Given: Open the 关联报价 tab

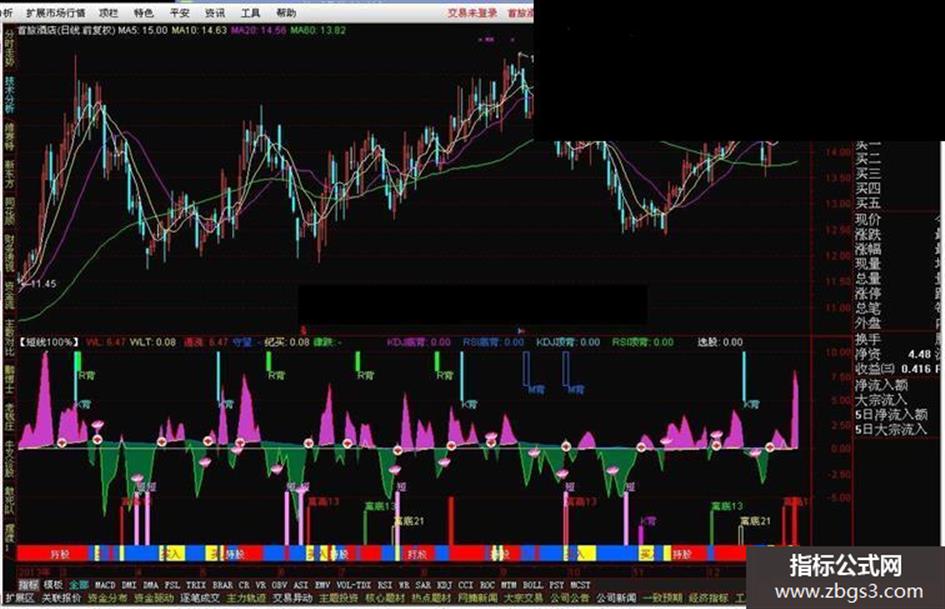Looking at the screenshot, I should tap(61, 598).
